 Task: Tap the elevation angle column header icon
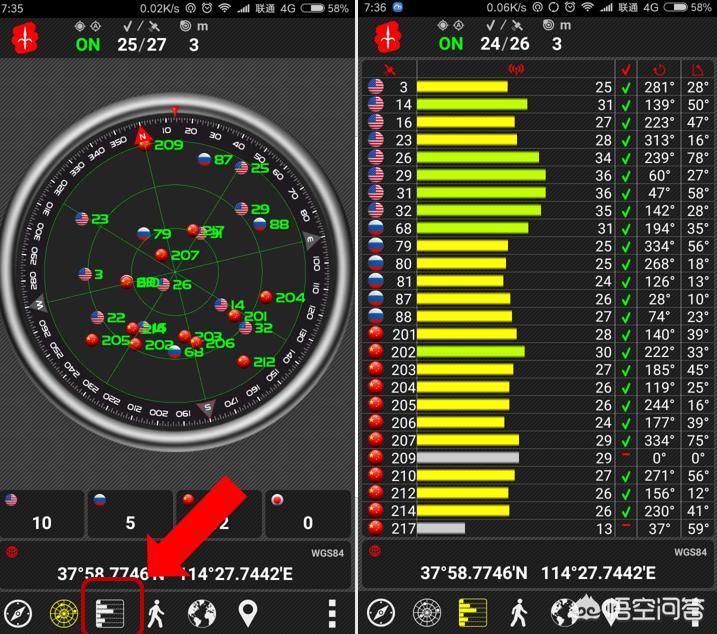coord(697,70)
